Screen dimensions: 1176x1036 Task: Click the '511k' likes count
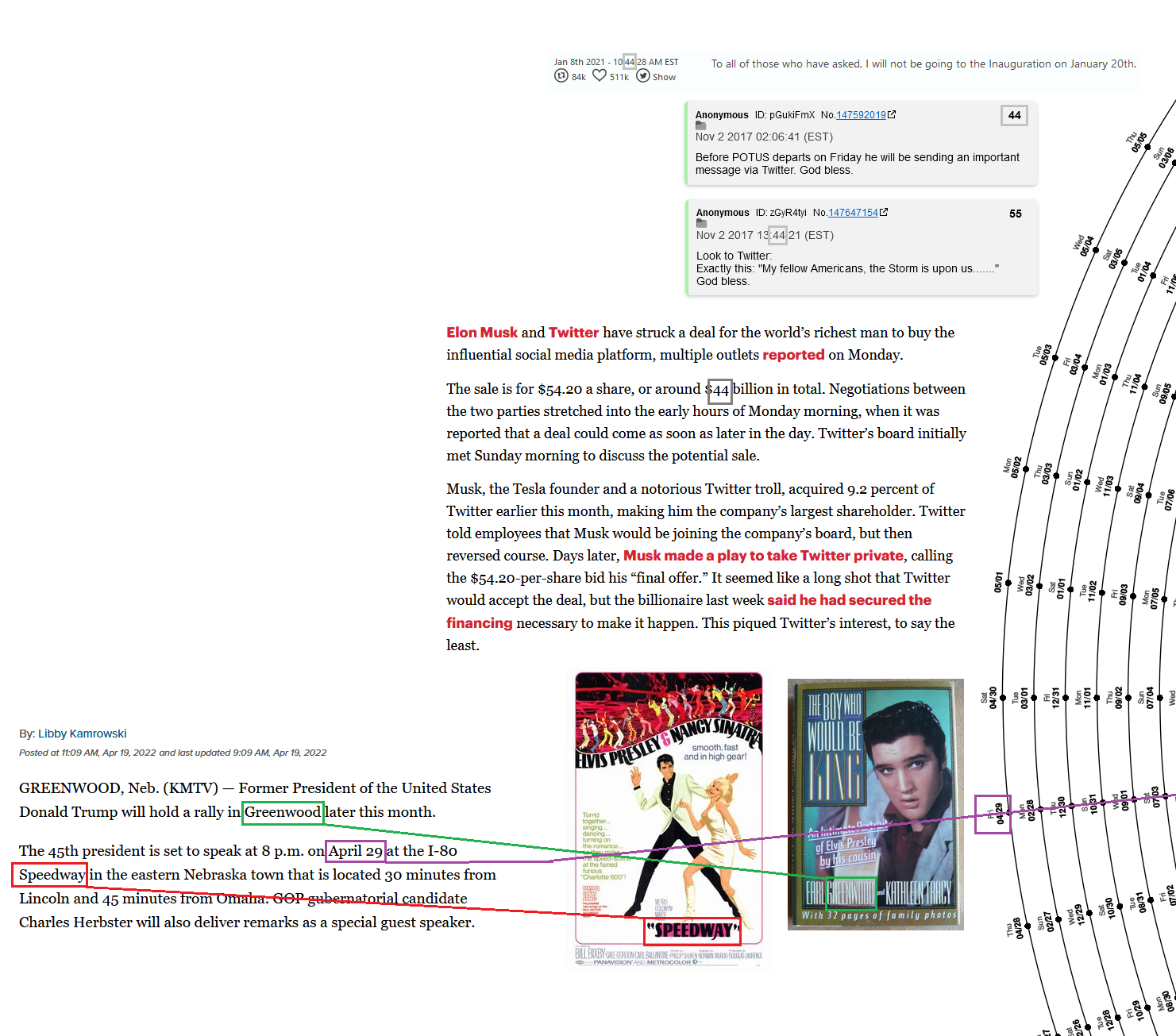619,77
